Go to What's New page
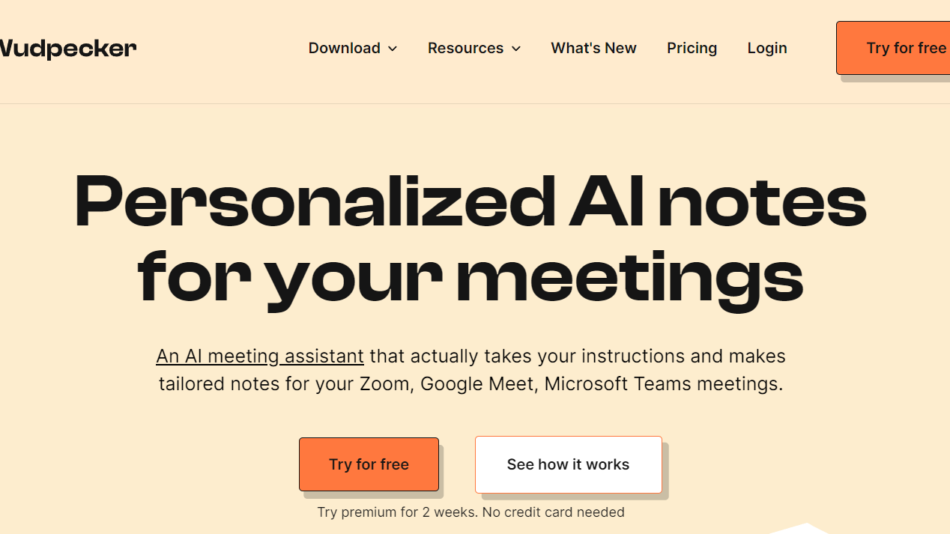Image resolution: width=950 pixels, height=534 pixels. click(593, 48)
